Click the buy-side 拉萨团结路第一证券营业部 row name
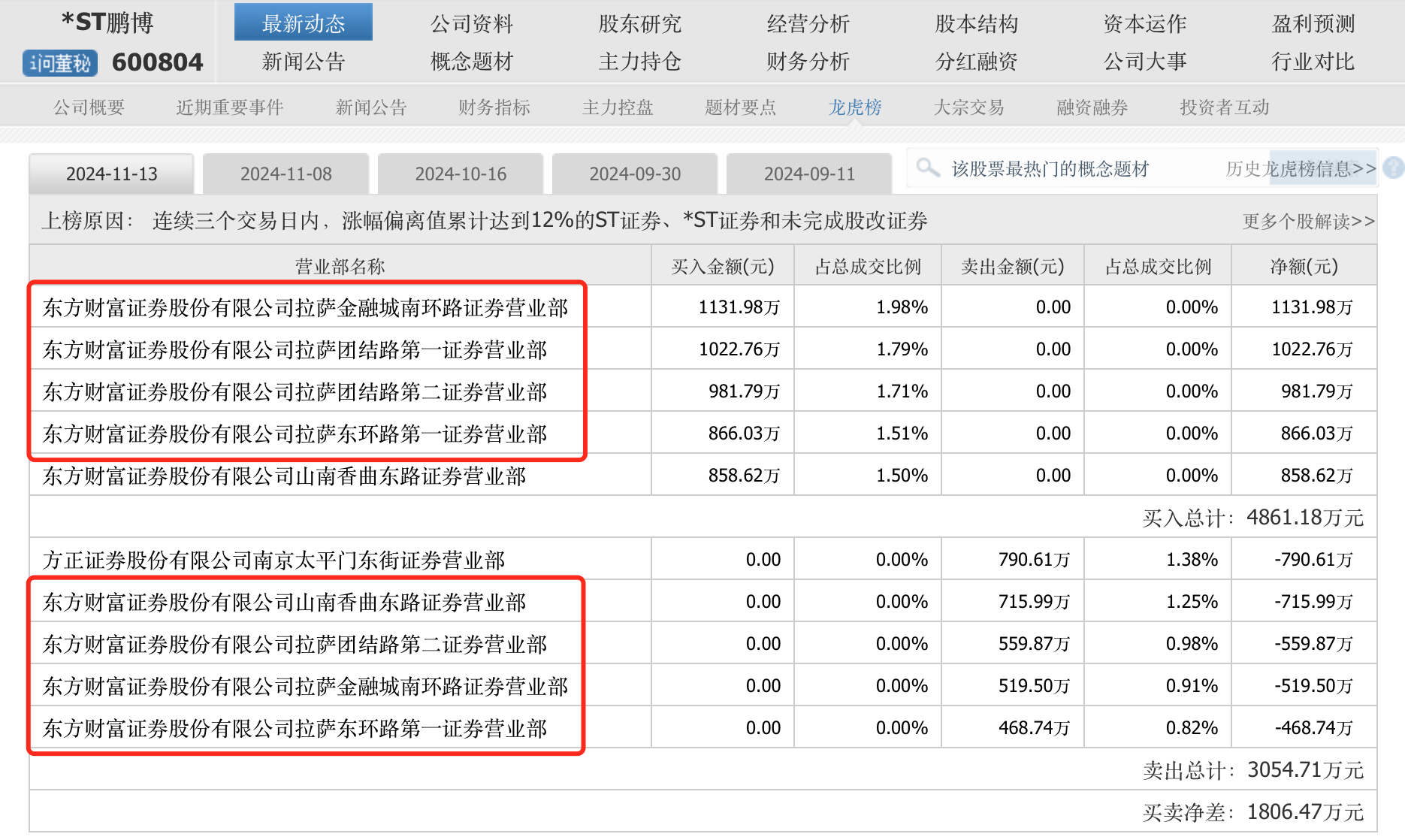 tap(295, 349)
